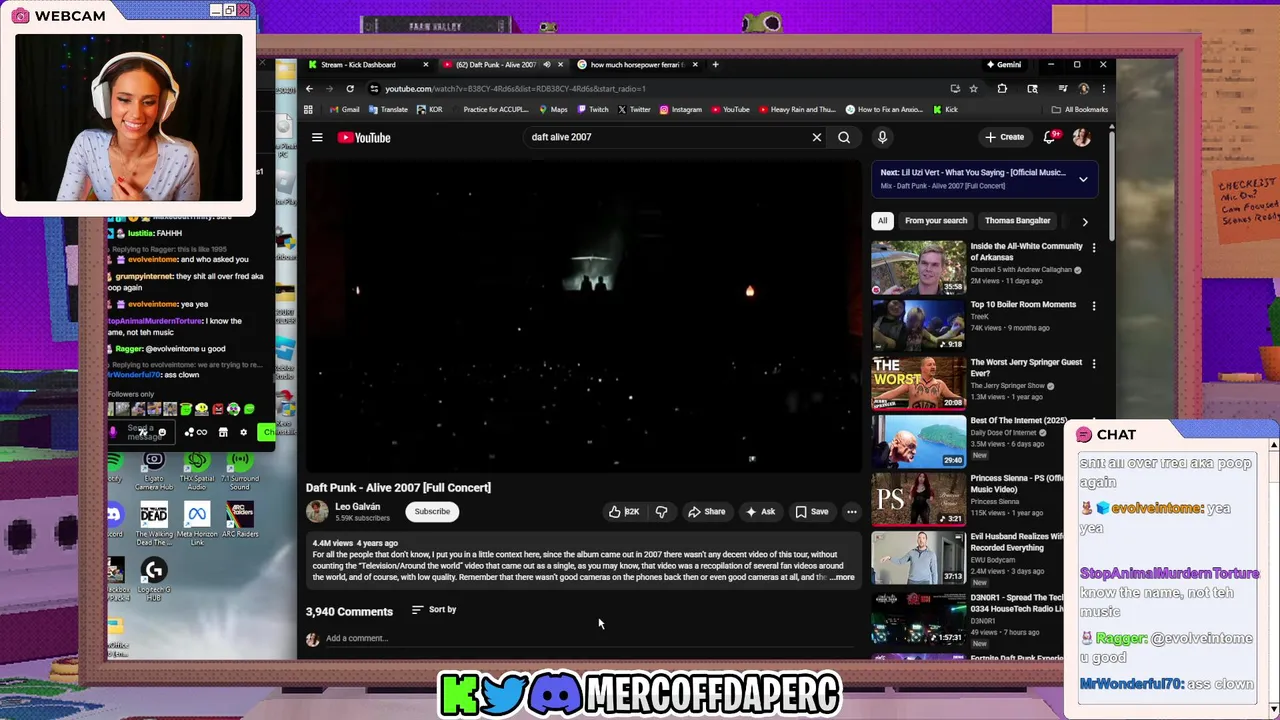This screenshot has width=1280, height=720.
Task: Dislike the Daft Punk video
Action: click(661, 512)
